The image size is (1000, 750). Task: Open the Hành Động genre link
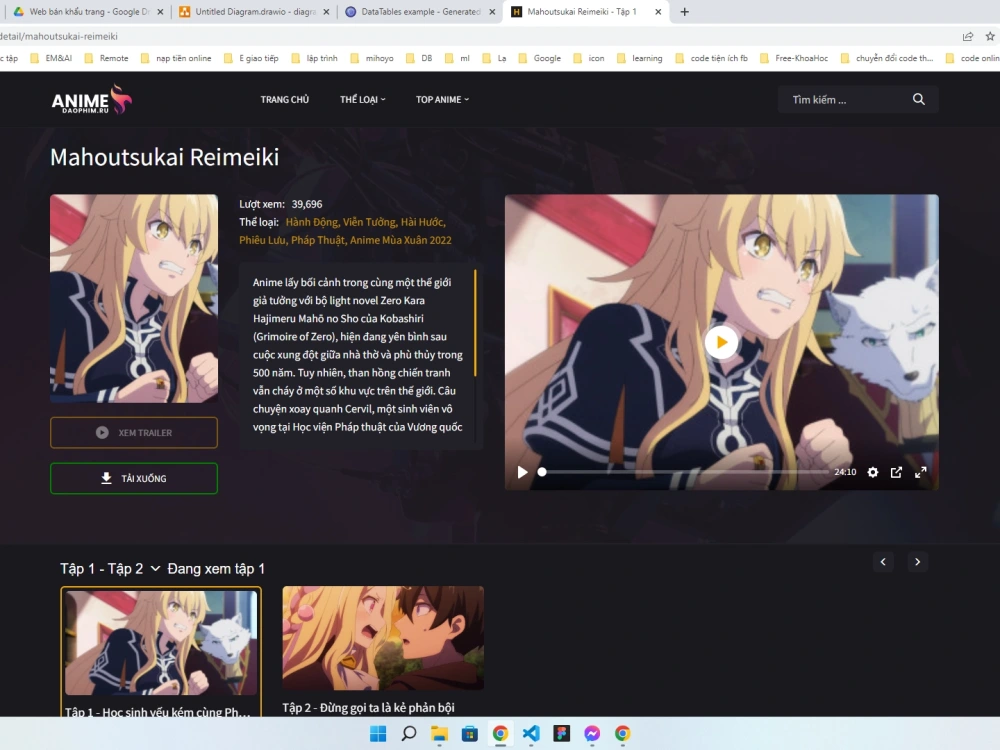coord(311,222)
